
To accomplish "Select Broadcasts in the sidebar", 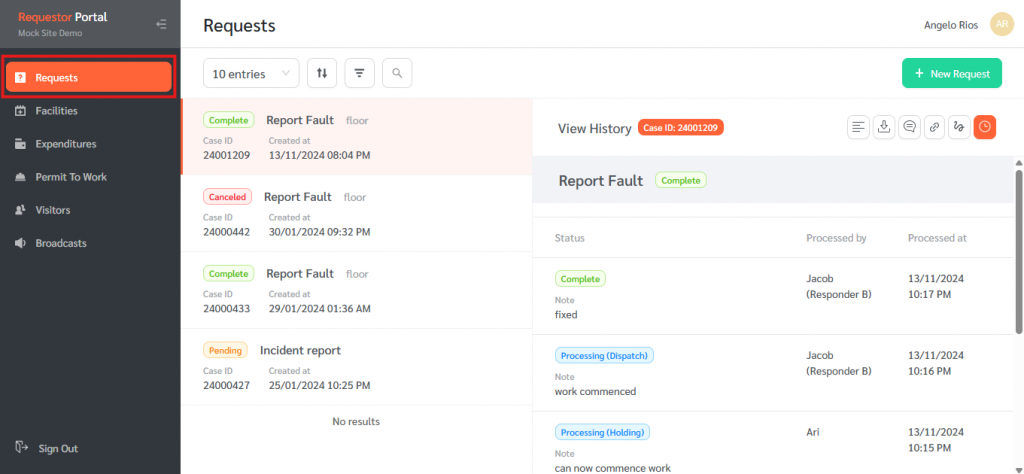I will point(60,243).
